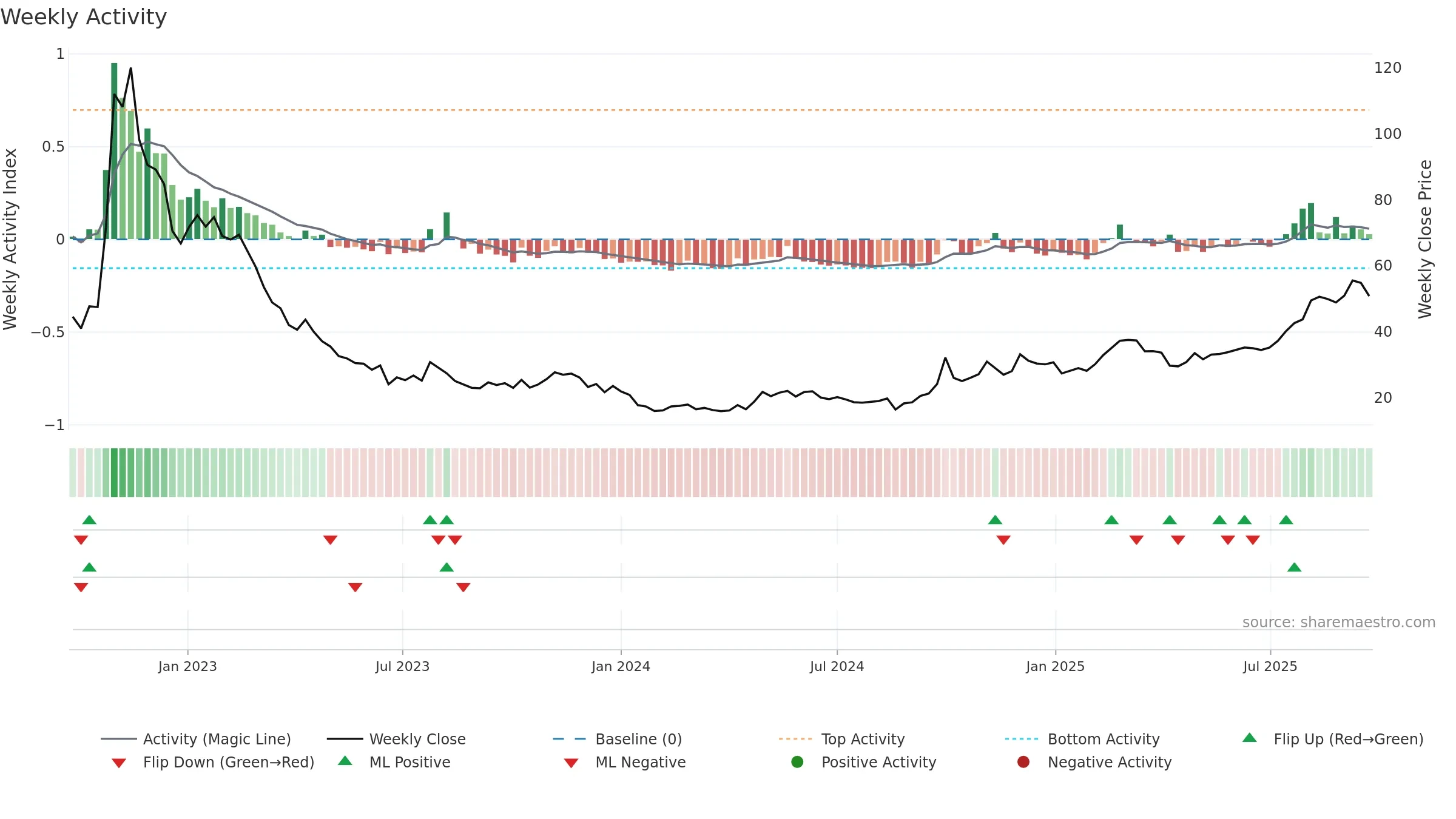The width and height of the screenshot is (1456, 819).
Task: Click the Jan 2025 axis label
Action: click(x=1055, y=666)
